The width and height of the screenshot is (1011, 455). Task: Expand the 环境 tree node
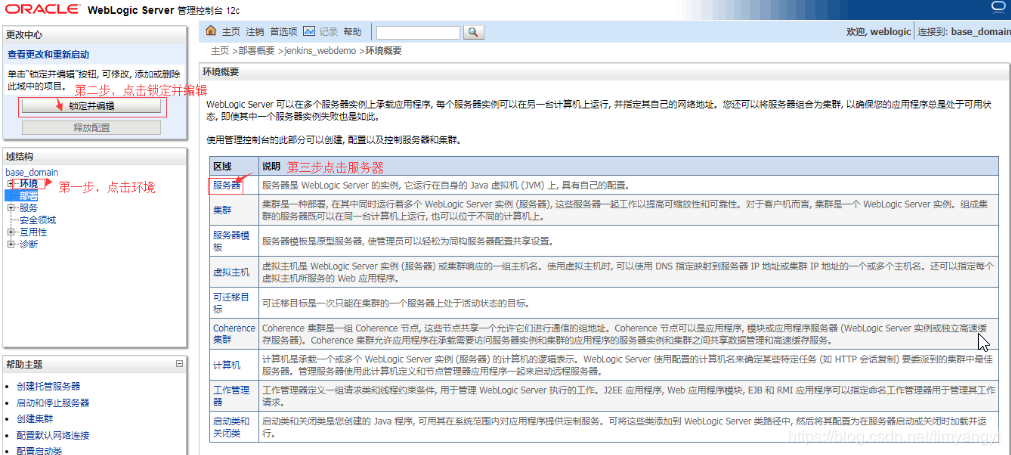coord(10,184)
